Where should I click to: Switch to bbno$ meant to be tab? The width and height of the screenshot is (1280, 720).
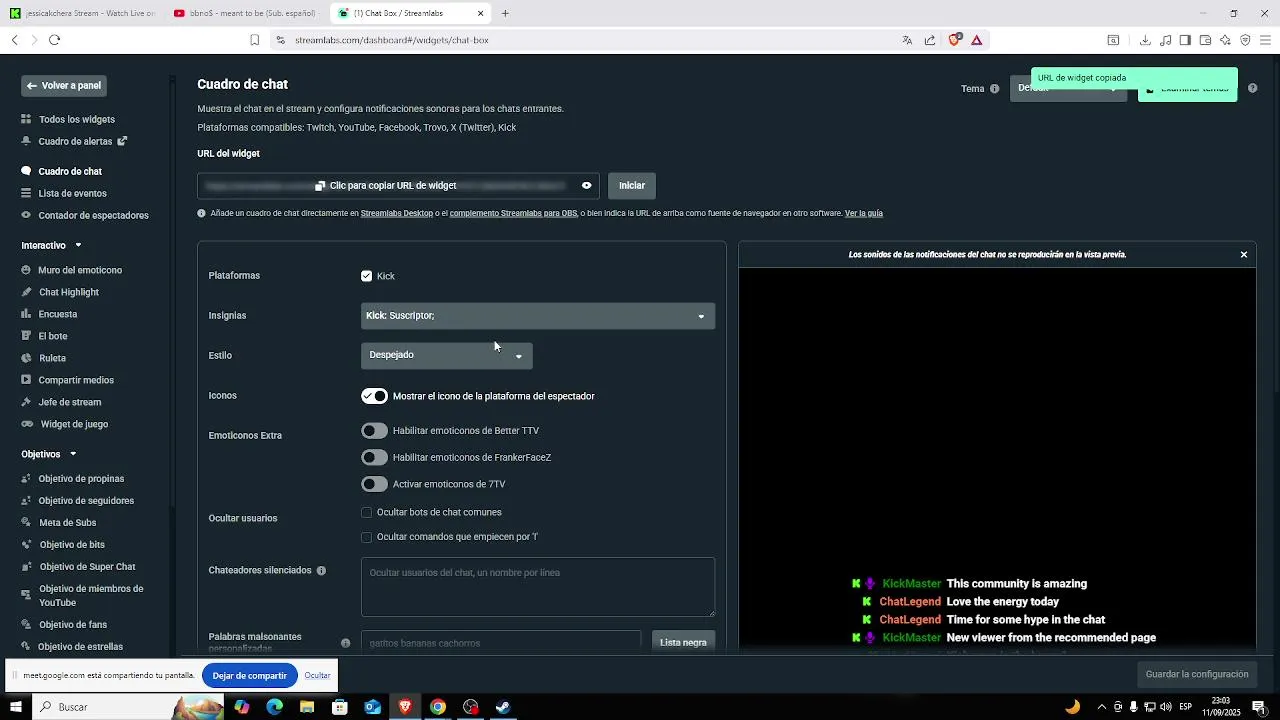(245, 13)
